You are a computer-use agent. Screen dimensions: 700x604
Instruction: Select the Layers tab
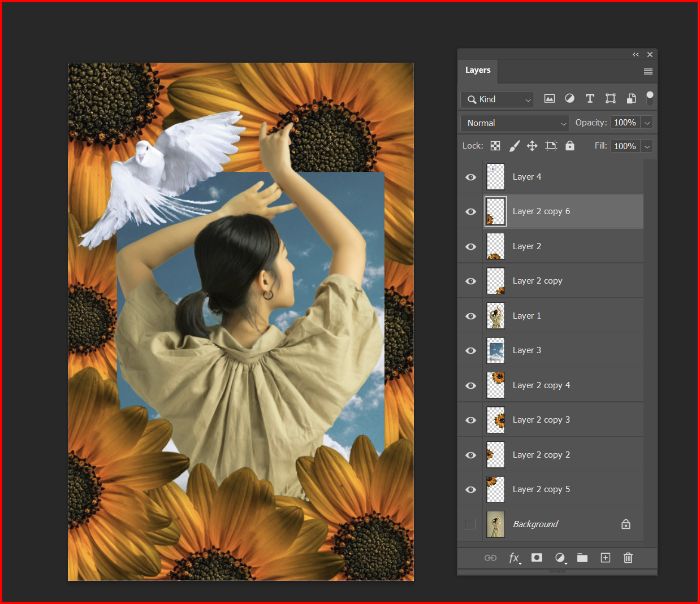click(x=478, y=70)
